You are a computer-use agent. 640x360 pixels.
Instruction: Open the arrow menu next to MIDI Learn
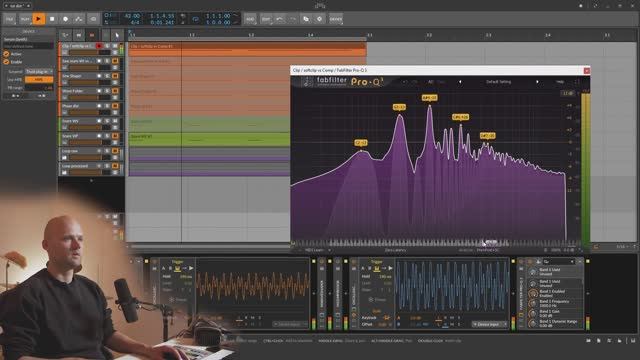[329, 250]
